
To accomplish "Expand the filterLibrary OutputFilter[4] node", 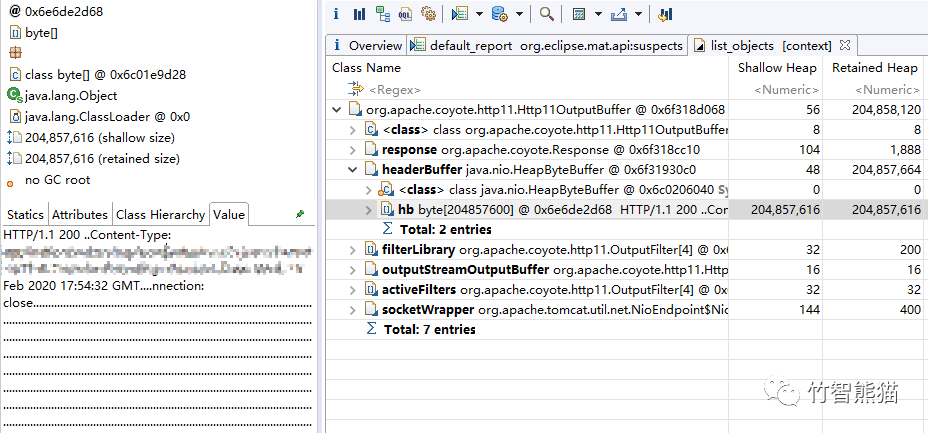I will tap(353, 250).
